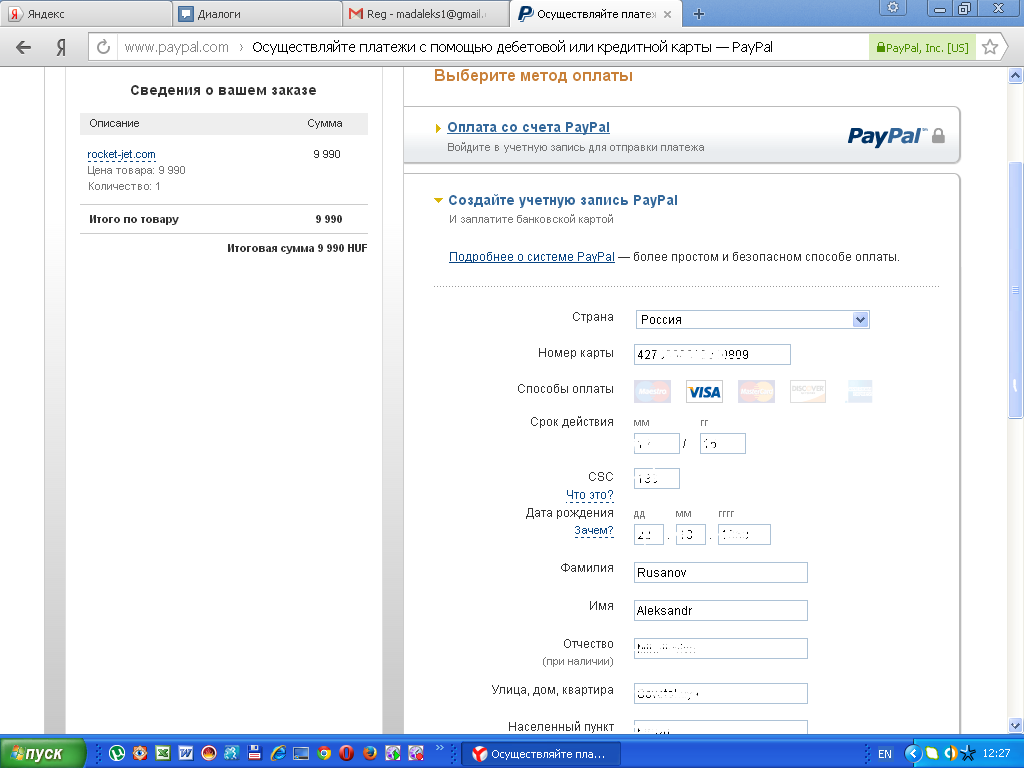This screenshot has height=768, width=1024.
Task: Click the Номер карты card number field
Action: (712, 354)
